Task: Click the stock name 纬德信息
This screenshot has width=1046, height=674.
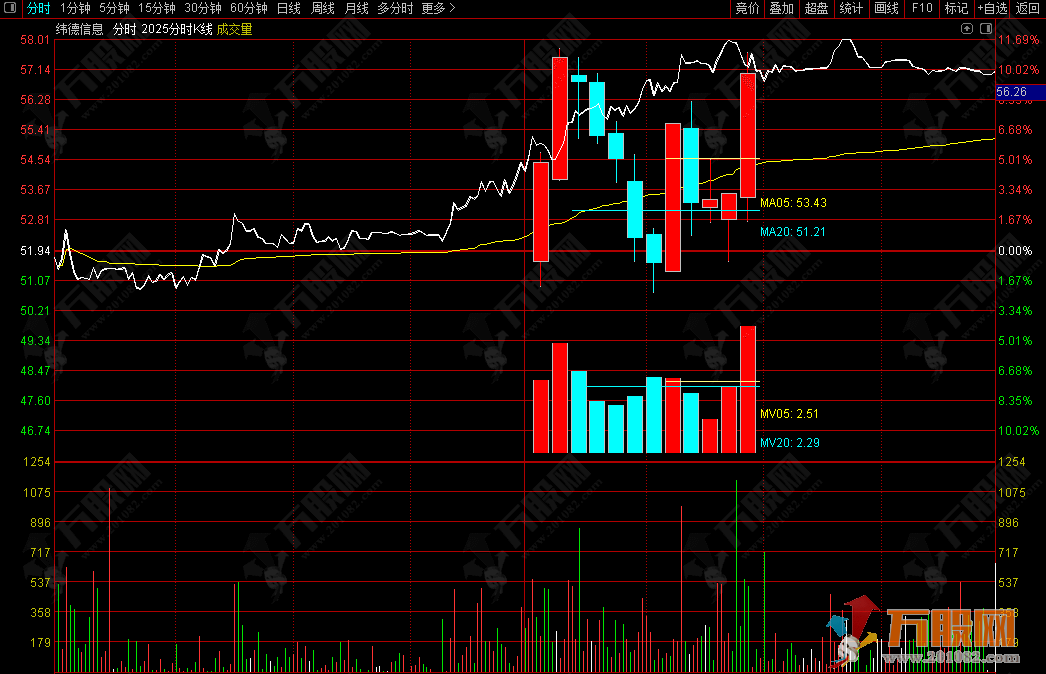Action: [x=79, y=29]
